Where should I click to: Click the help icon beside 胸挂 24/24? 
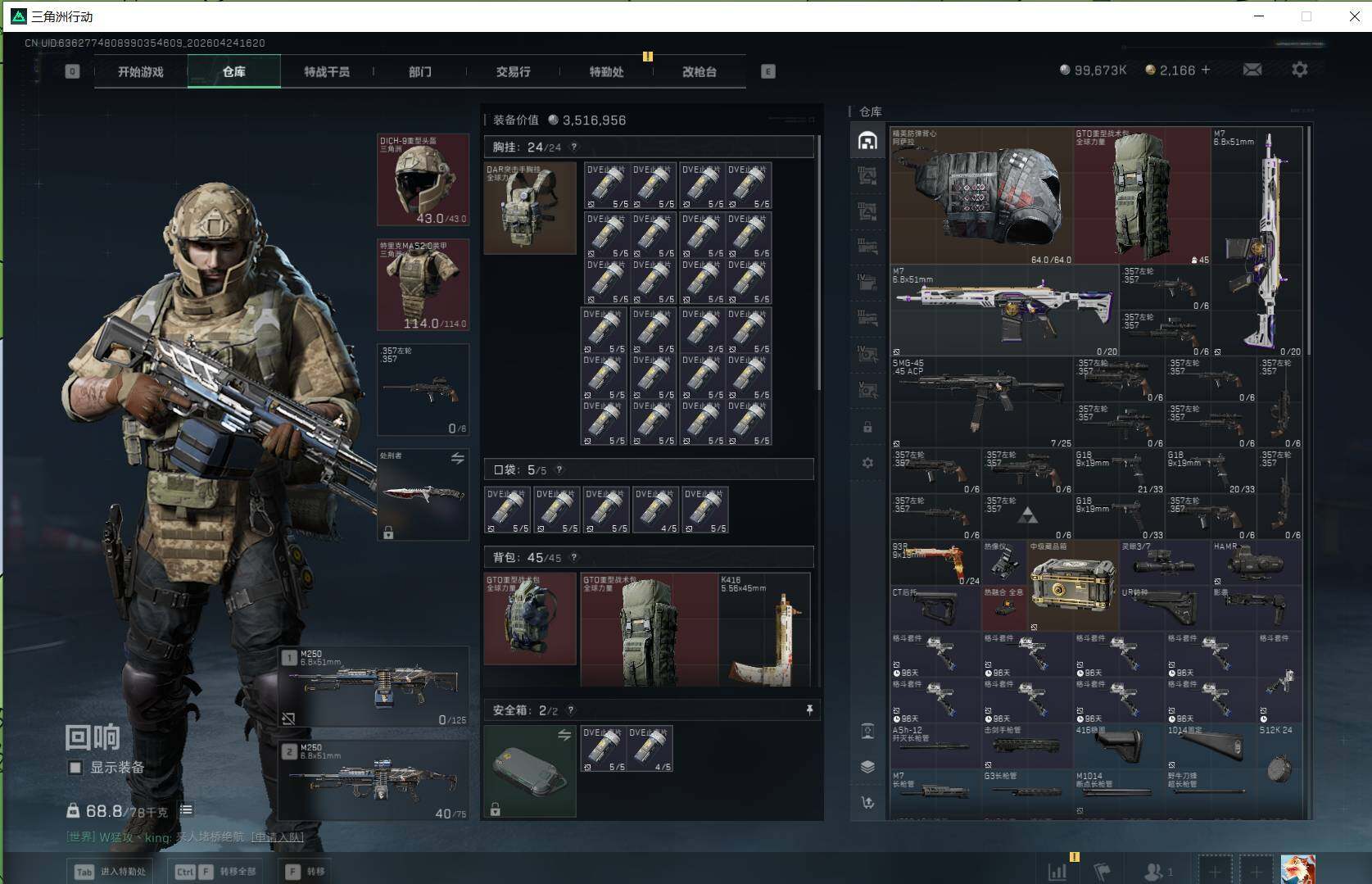[x=574, y=147]
